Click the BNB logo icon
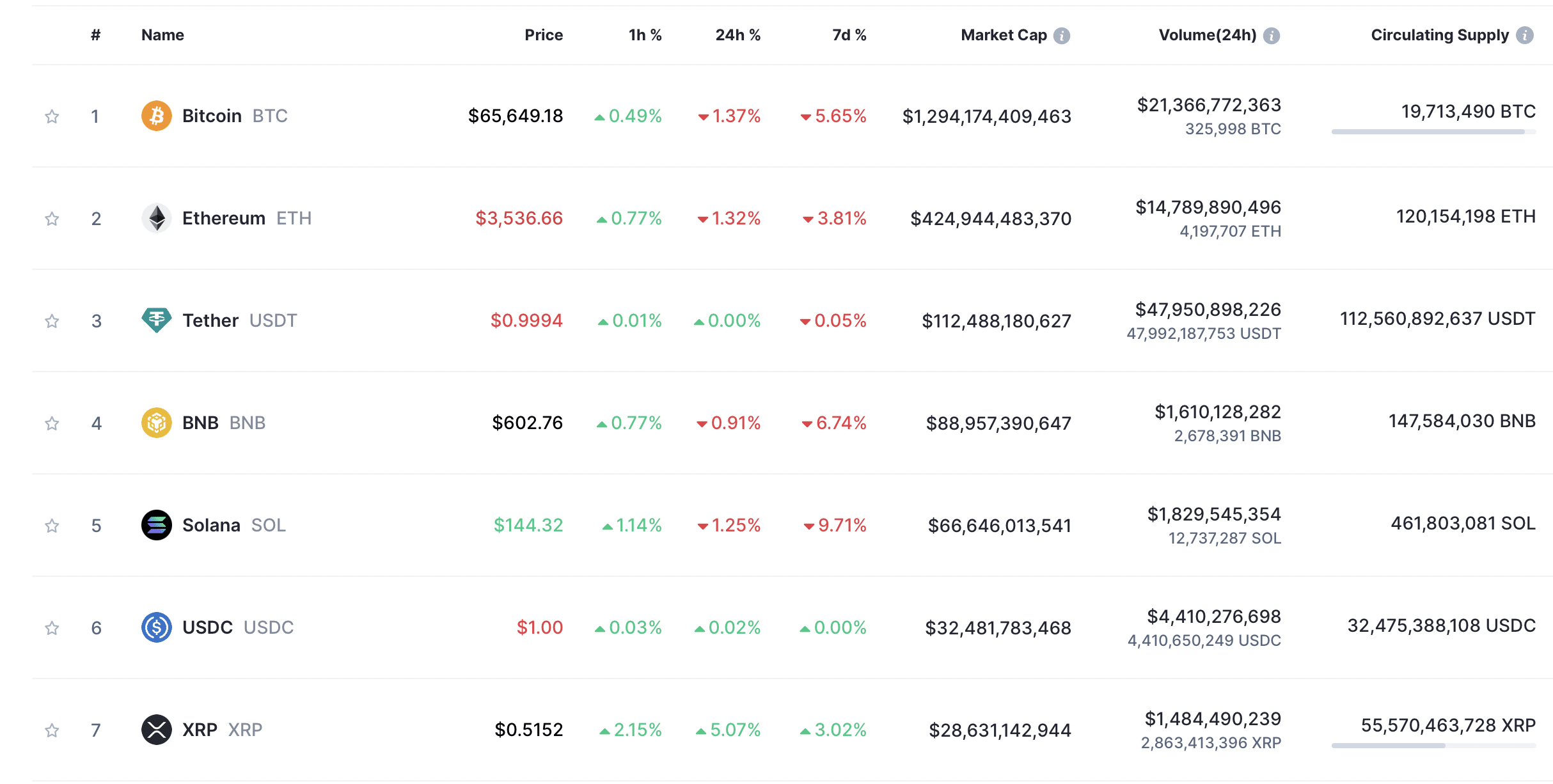1553x784 pixels. tap(156, 423)
